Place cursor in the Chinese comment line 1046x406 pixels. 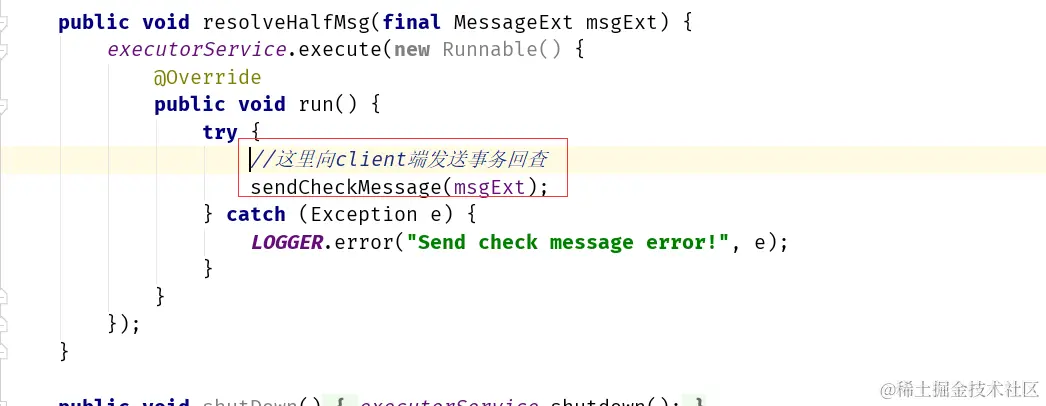399,160
